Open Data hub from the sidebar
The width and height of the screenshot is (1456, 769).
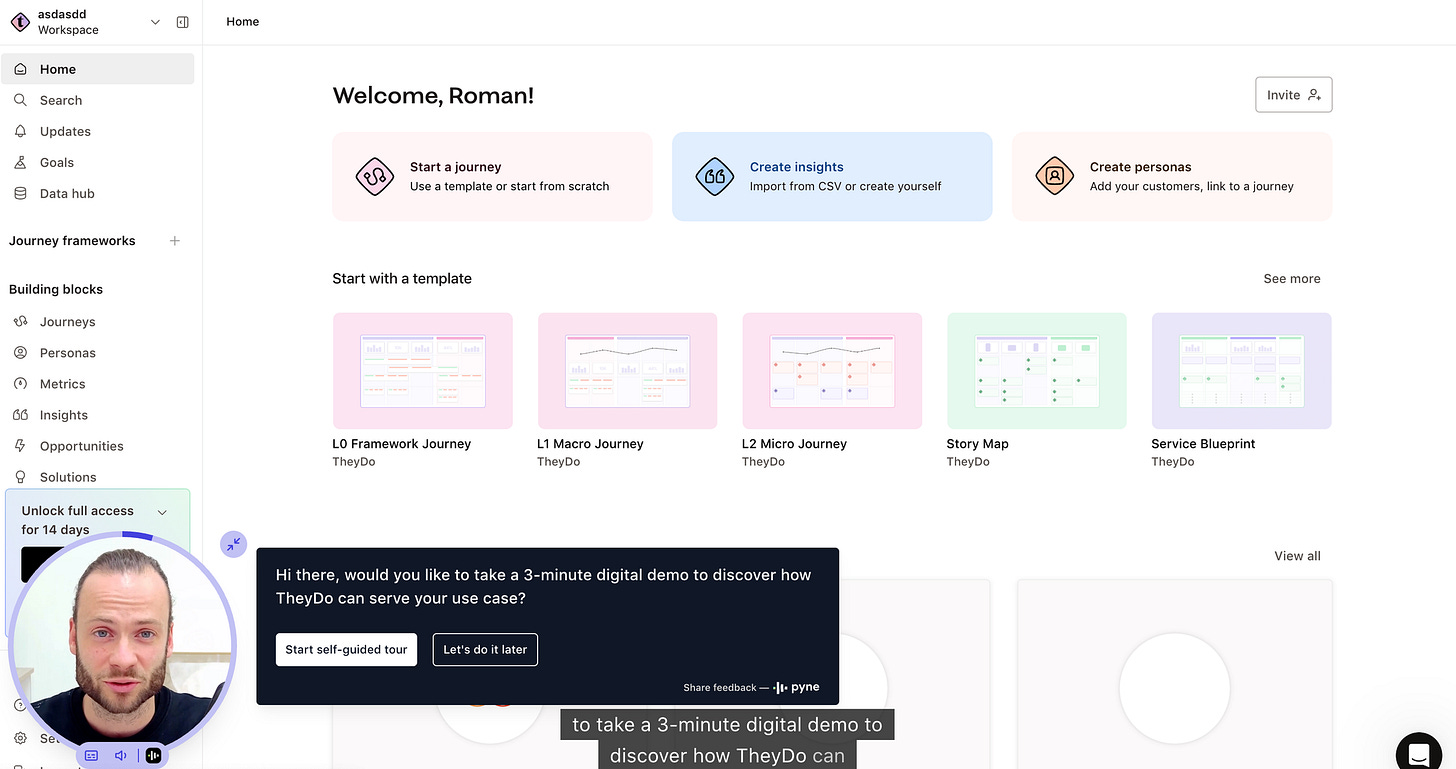[x=97, y=193]
